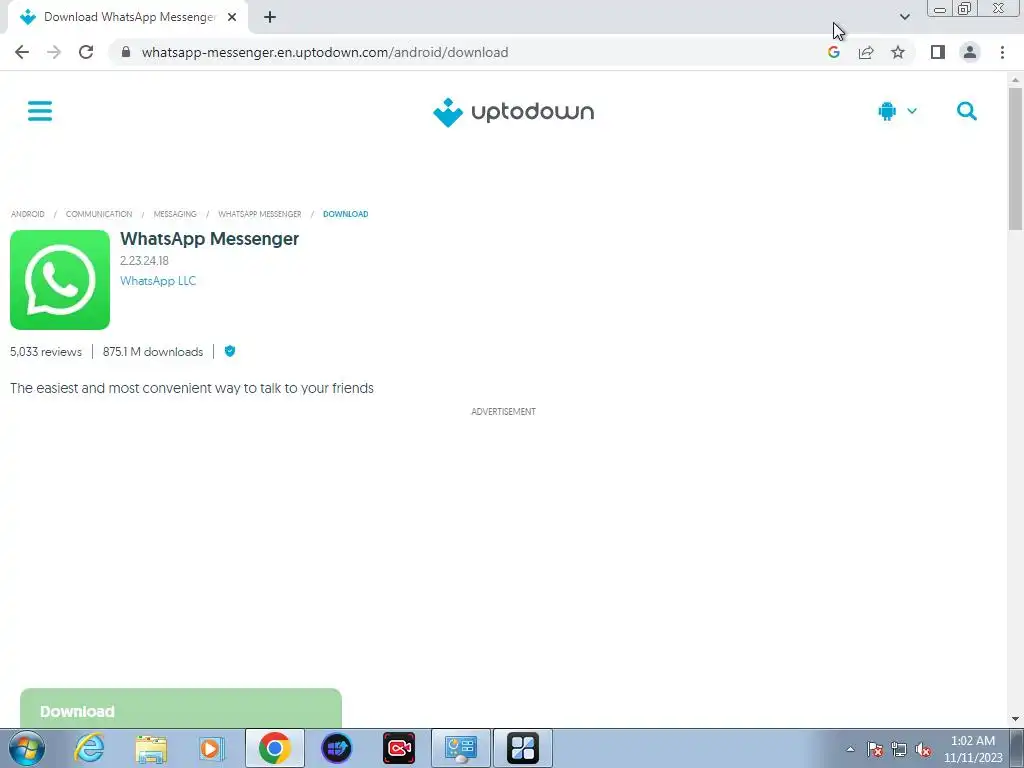
Task: Open File Explorer from the taskbar
Action: [151, 748]
